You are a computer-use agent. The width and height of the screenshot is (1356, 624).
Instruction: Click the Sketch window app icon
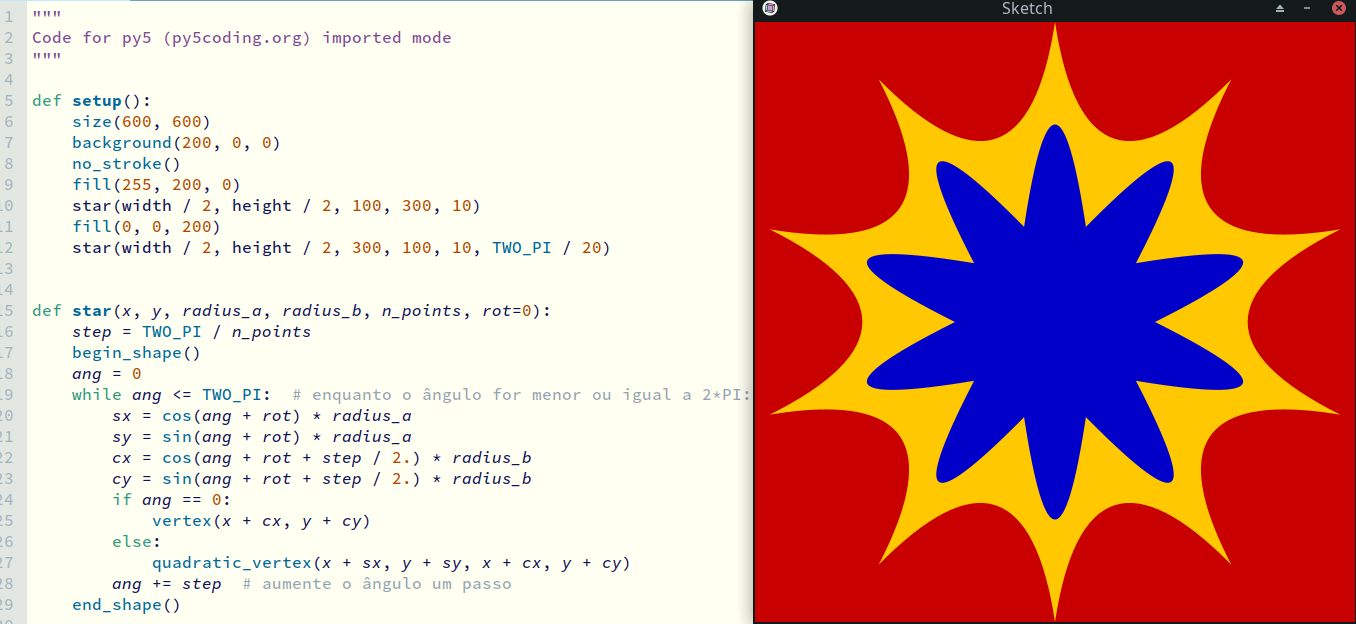point(769,9)
